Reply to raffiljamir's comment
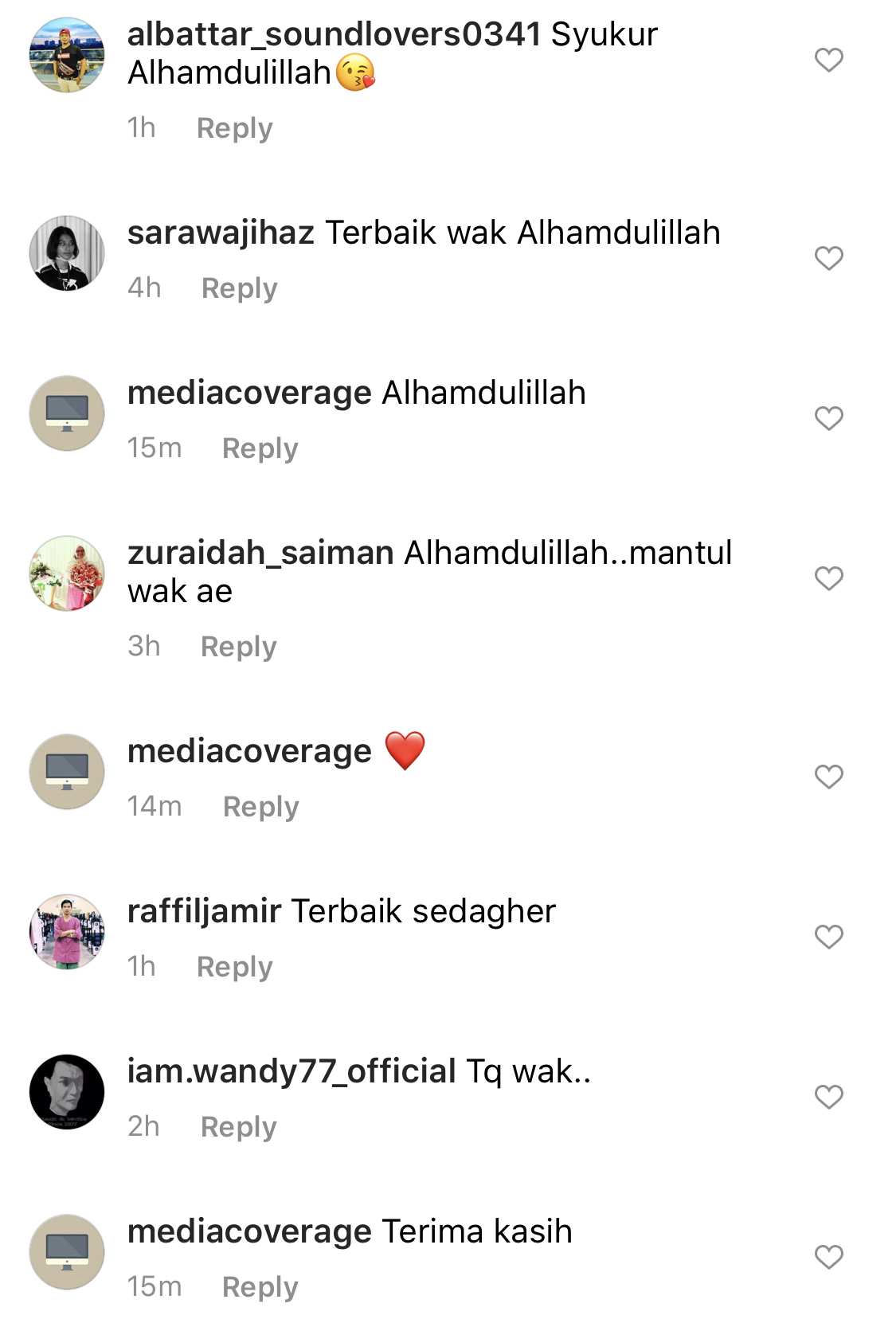 coord(234,967)
